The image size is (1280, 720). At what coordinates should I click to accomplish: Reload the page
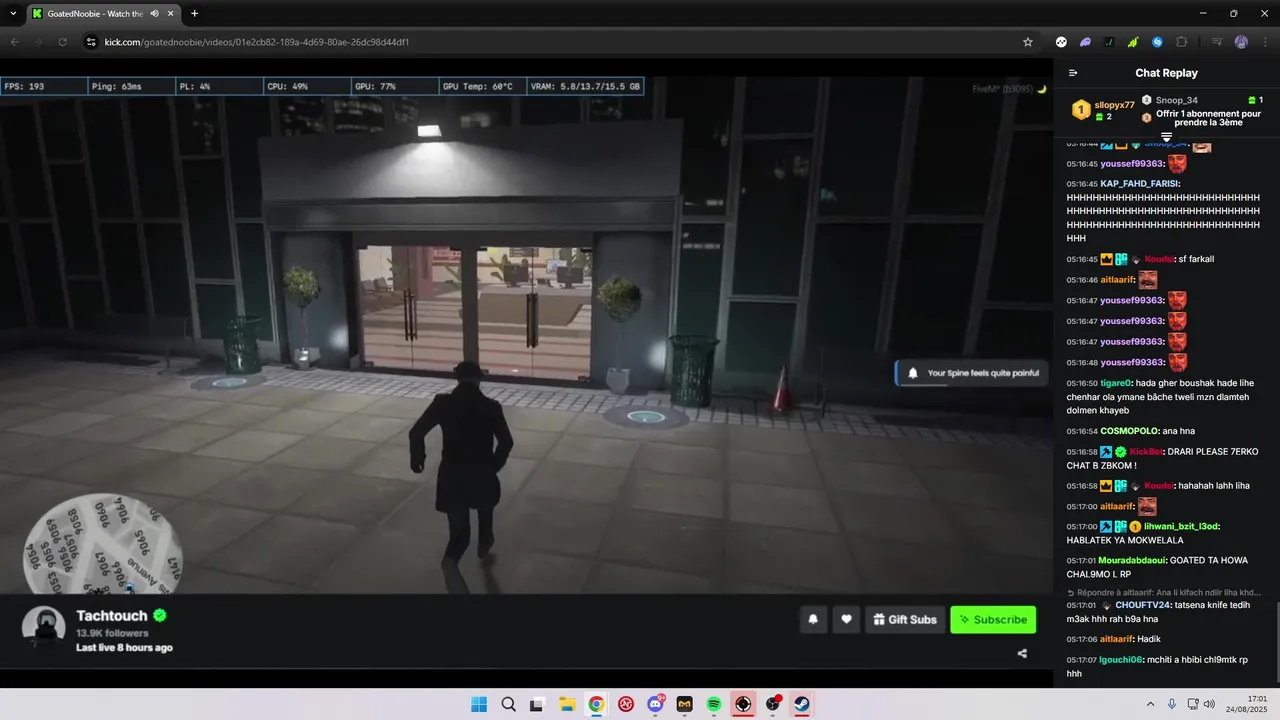click(63, 42)
